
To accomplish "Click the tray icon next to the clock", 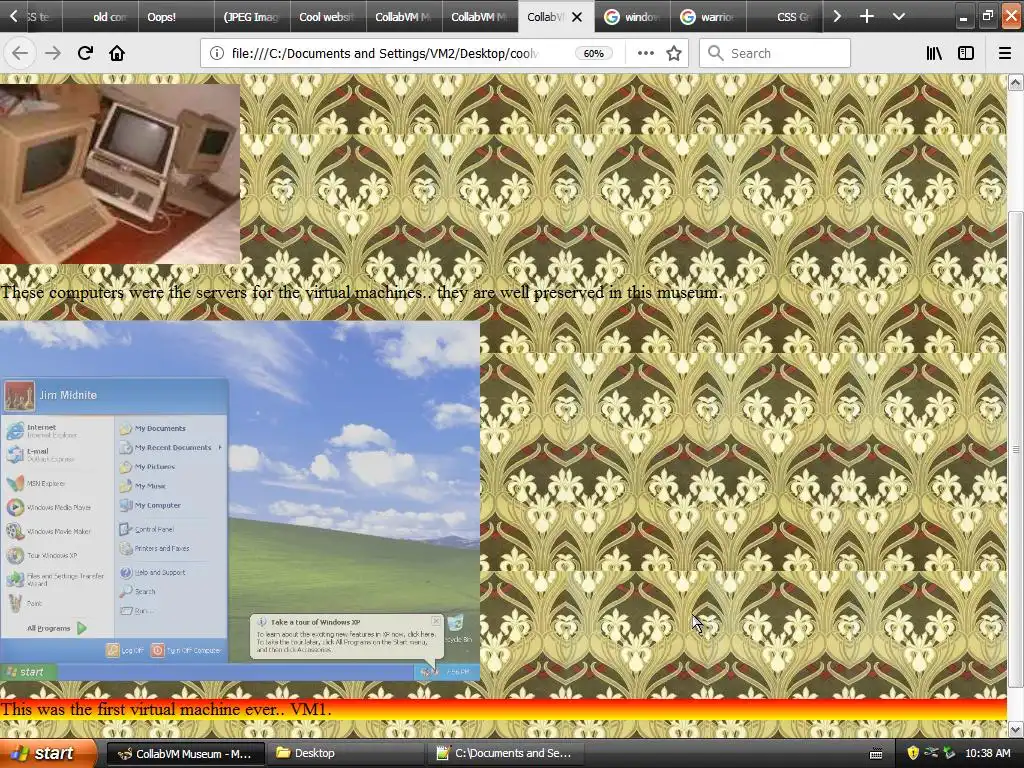I will point(949,753).
